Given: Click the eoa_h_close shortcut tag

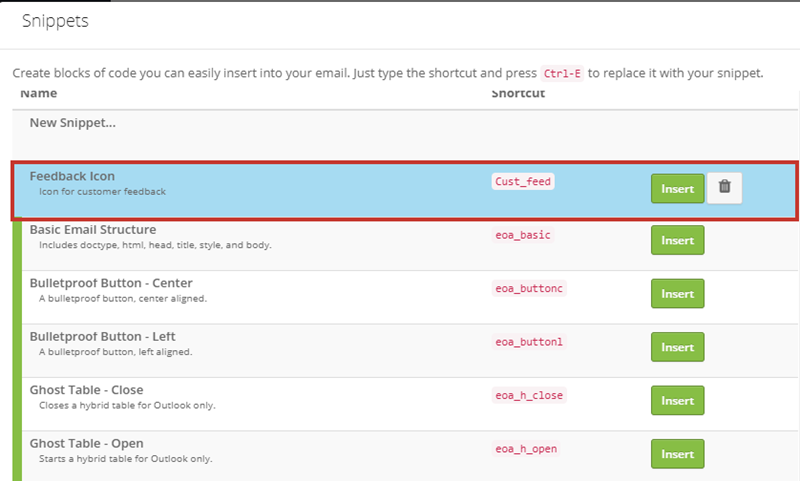Looking at the screenshot, I should (x=529, y=395).
